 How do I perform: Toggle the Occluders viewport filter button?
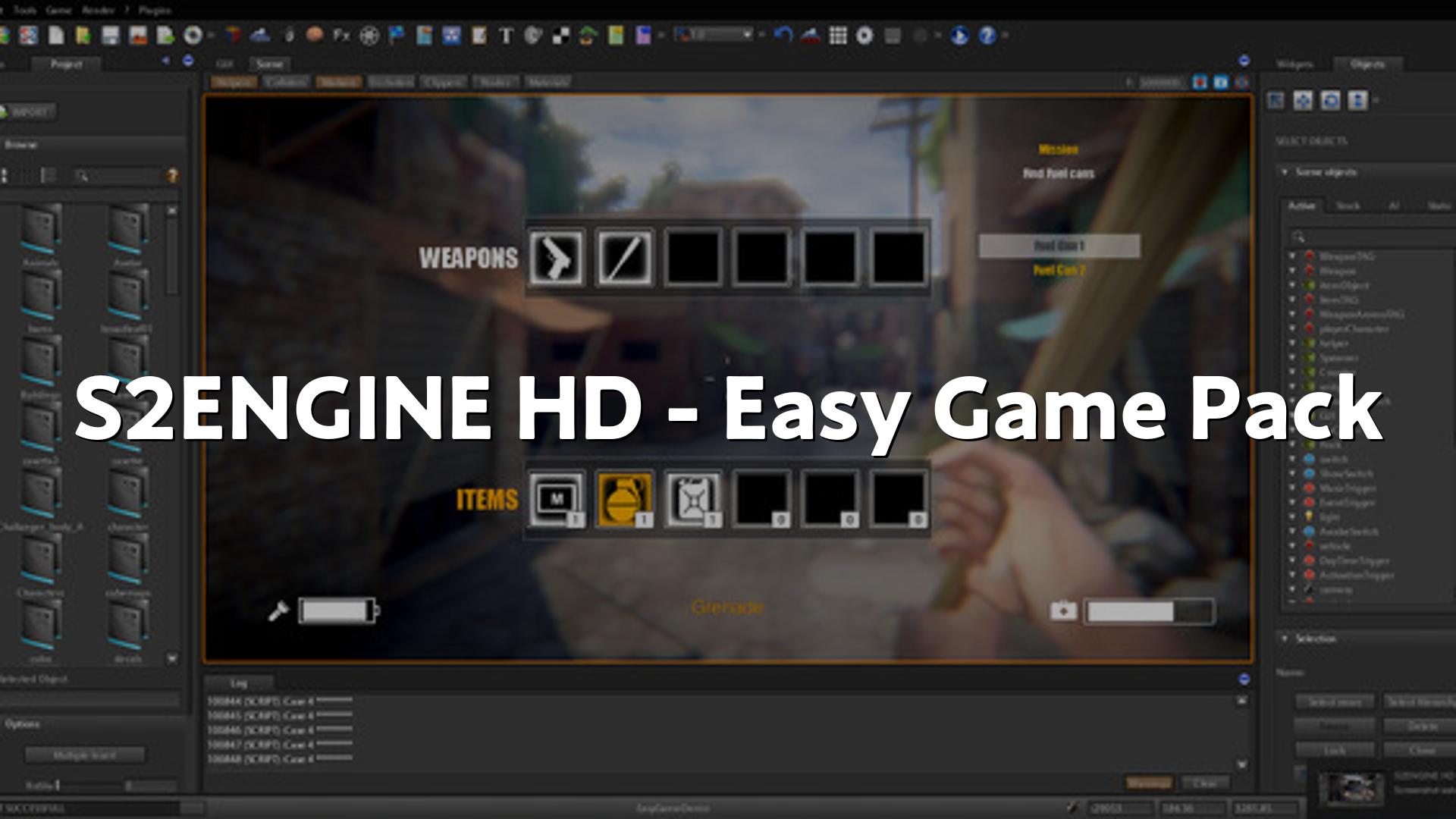(391, 82)
